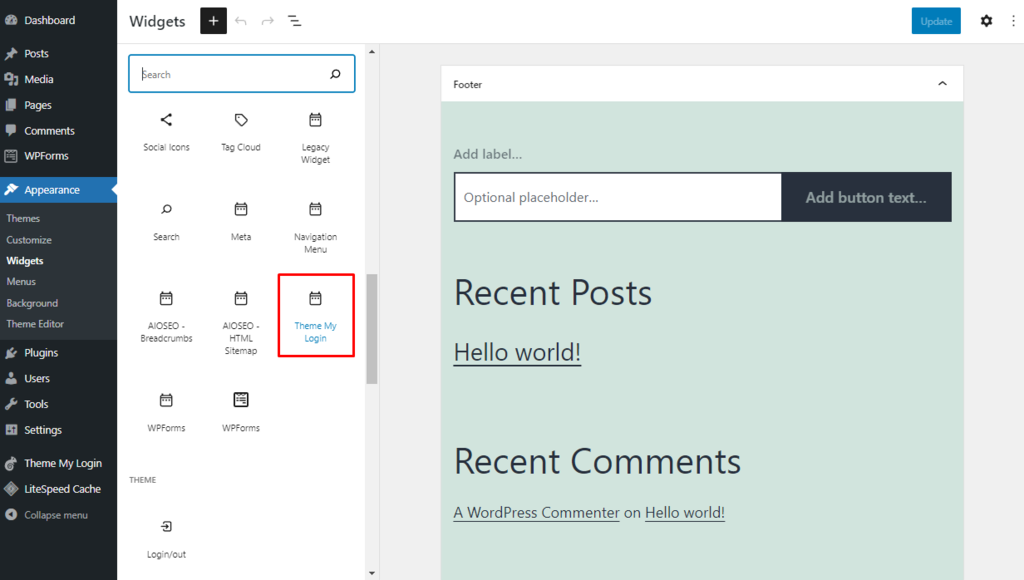The image size is (1024, 580).
Task: Add the Navigation Menu block
Action: tap(315, 227)
